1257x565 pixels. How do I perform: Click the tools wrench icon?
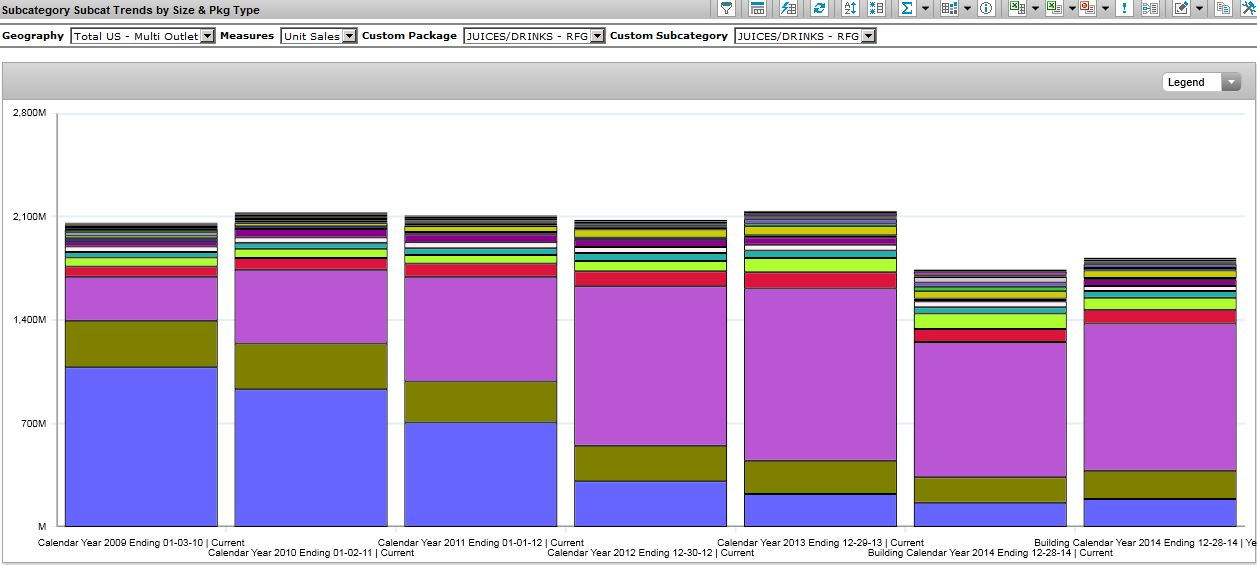click(x=1247, y=9)
